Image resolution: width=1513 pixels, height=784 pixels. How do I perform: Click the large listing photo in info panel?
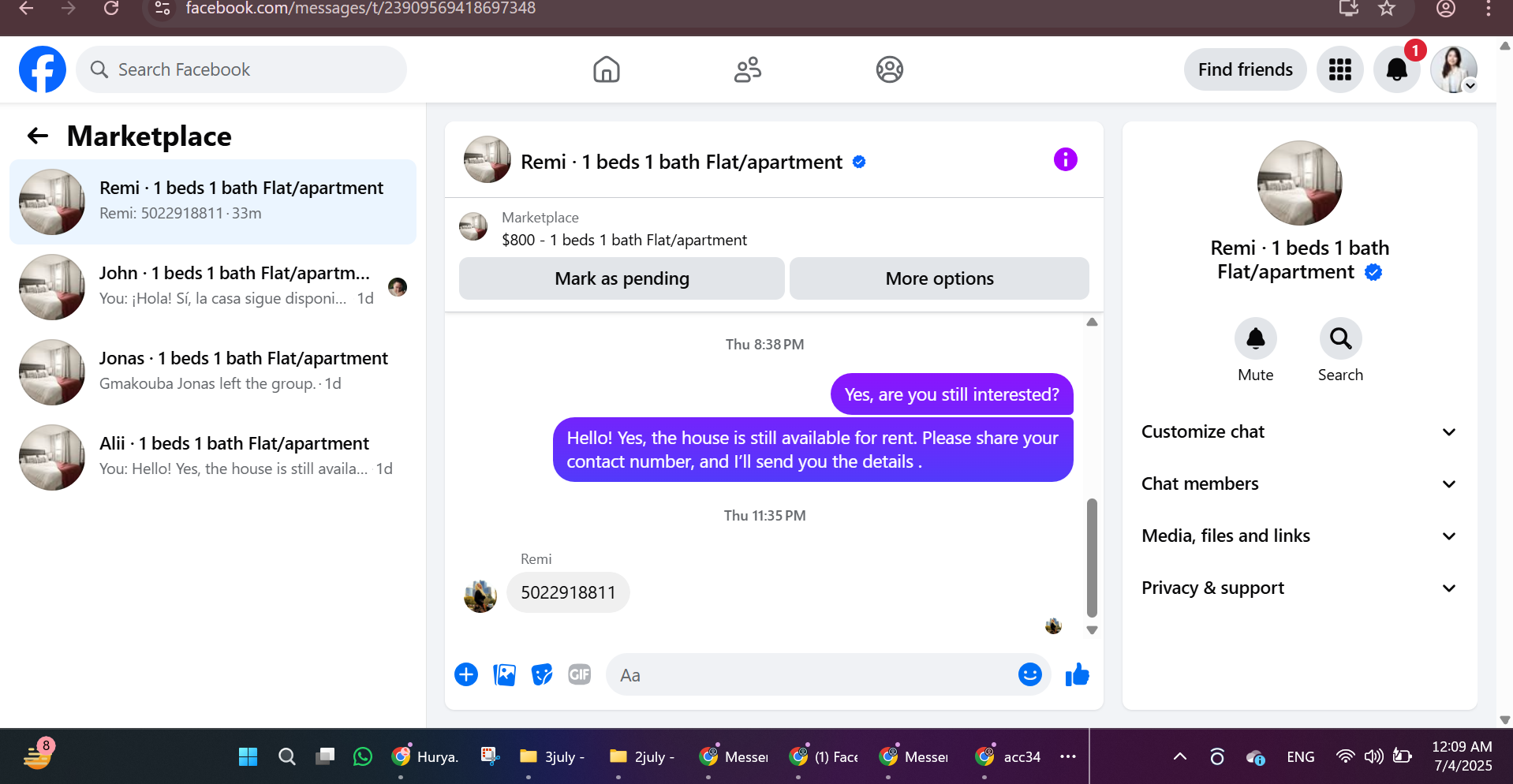[1299, 183]
